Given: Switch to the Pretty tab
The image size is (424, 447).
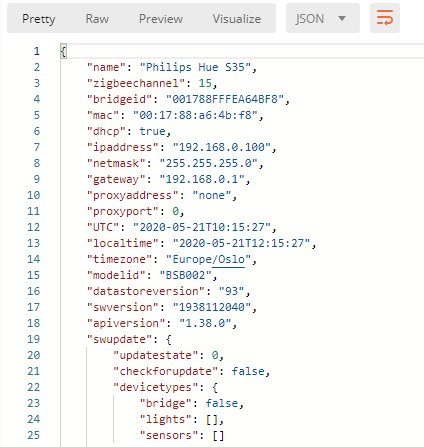Looking at the screenshot, I should coord(39,19).
